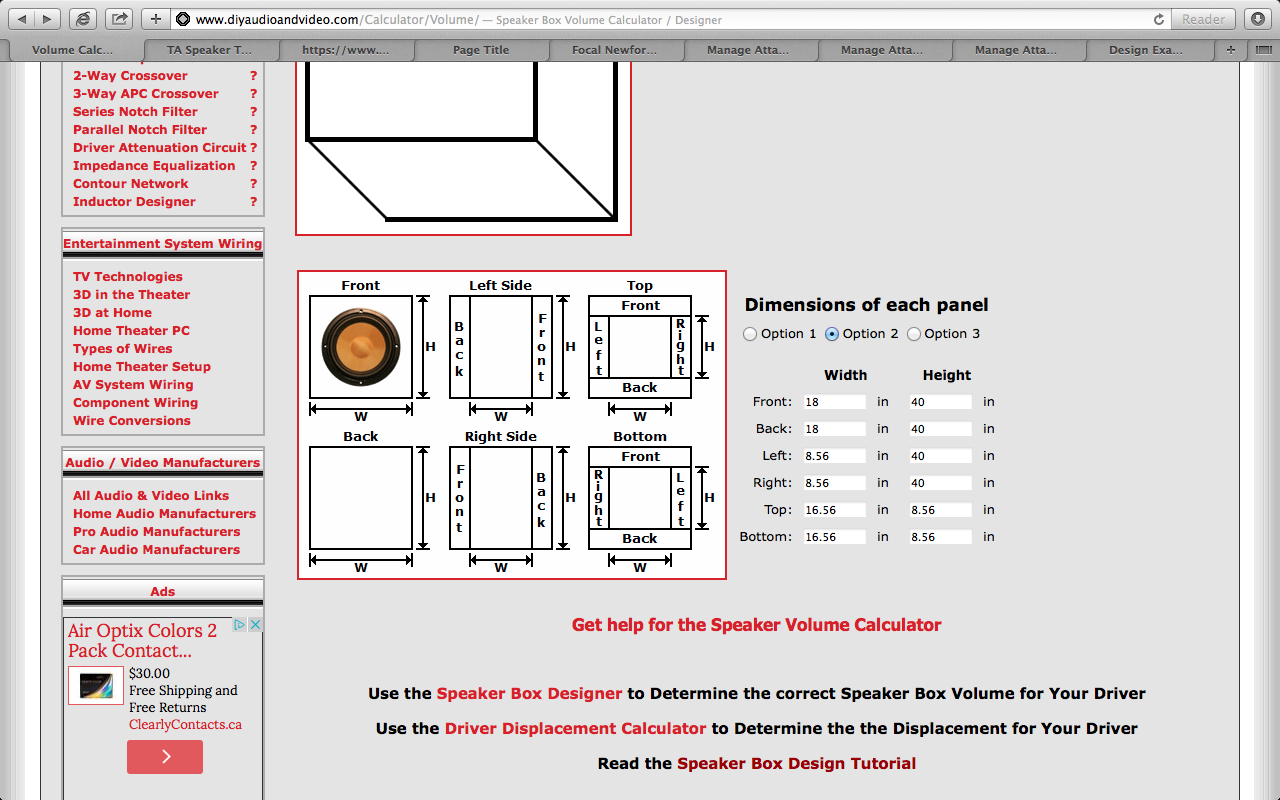Open the Car Audio Manufacturers link
This screenshot has height=800, width=1280.
pyautogui.click(x=156, y=550)
